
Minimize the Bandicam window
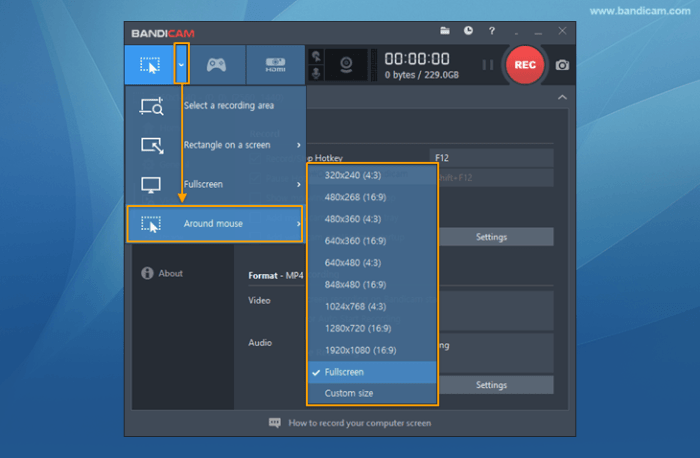(x=538, y=32)
